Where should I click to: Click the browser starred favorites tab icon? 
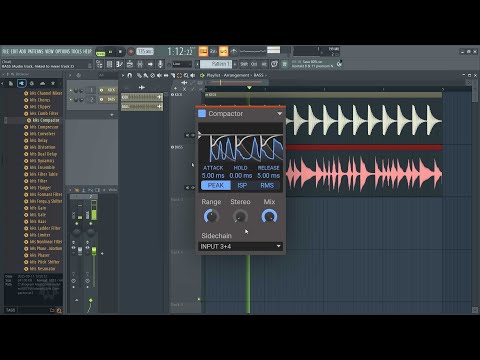53,83
